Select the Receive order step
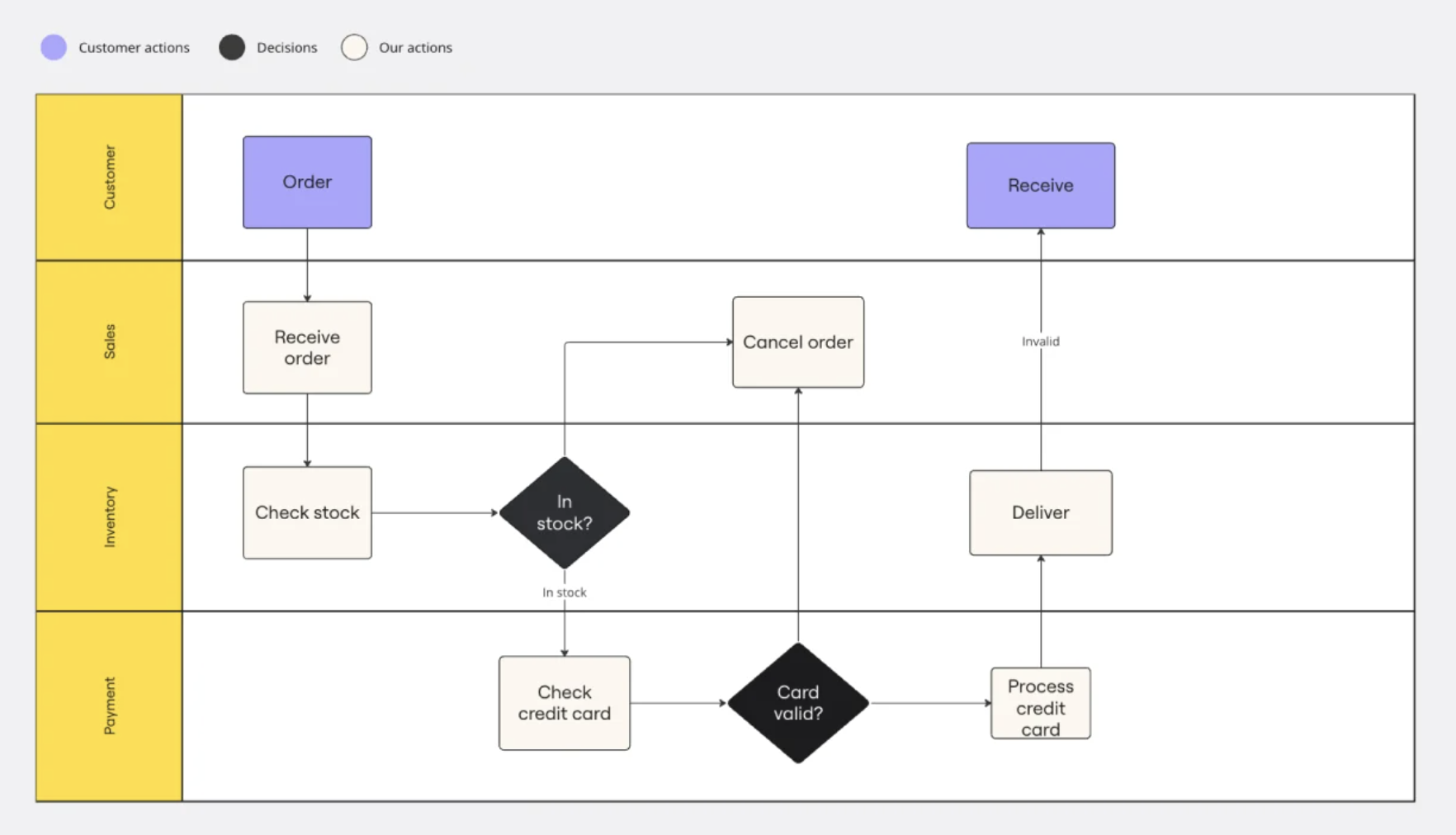The image size is (1456, 835). click(307, 347)
